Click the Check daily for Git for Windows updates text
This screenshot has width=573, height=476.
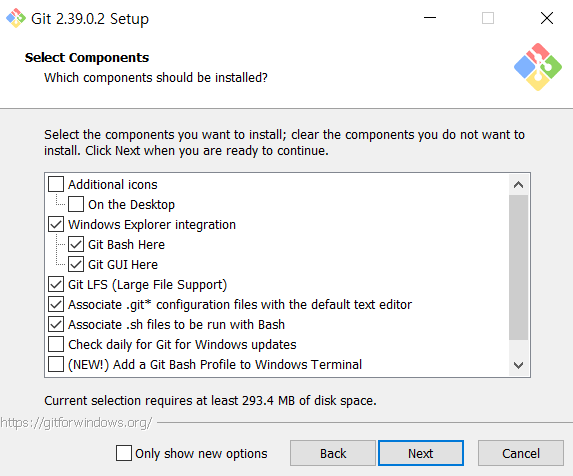[x=182, y=344]
